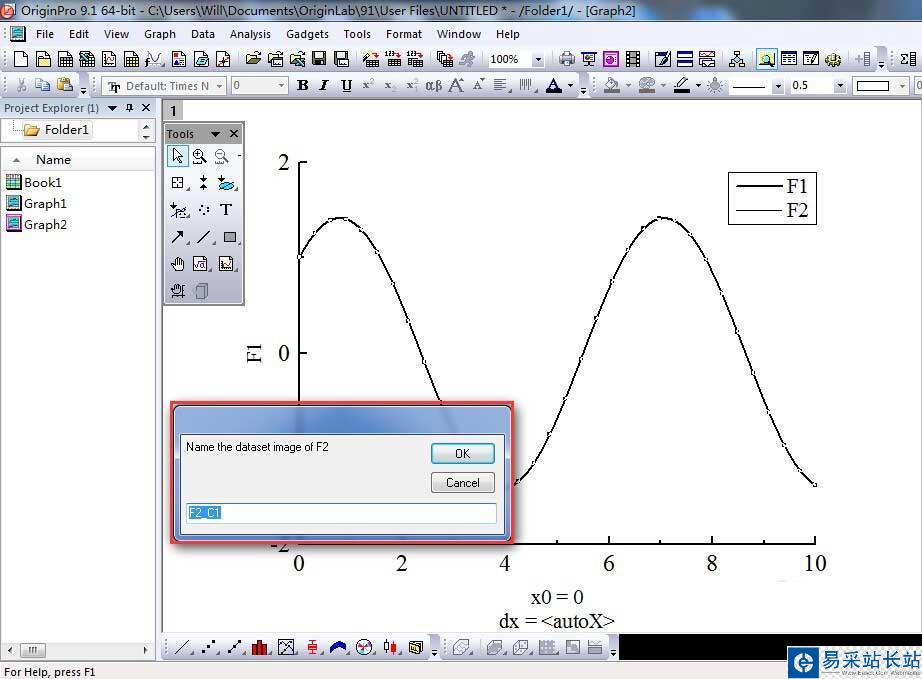Click the layer 1 button
This screenshot has width=922, height=679.
pyautogui.click(x=173, y=110)
